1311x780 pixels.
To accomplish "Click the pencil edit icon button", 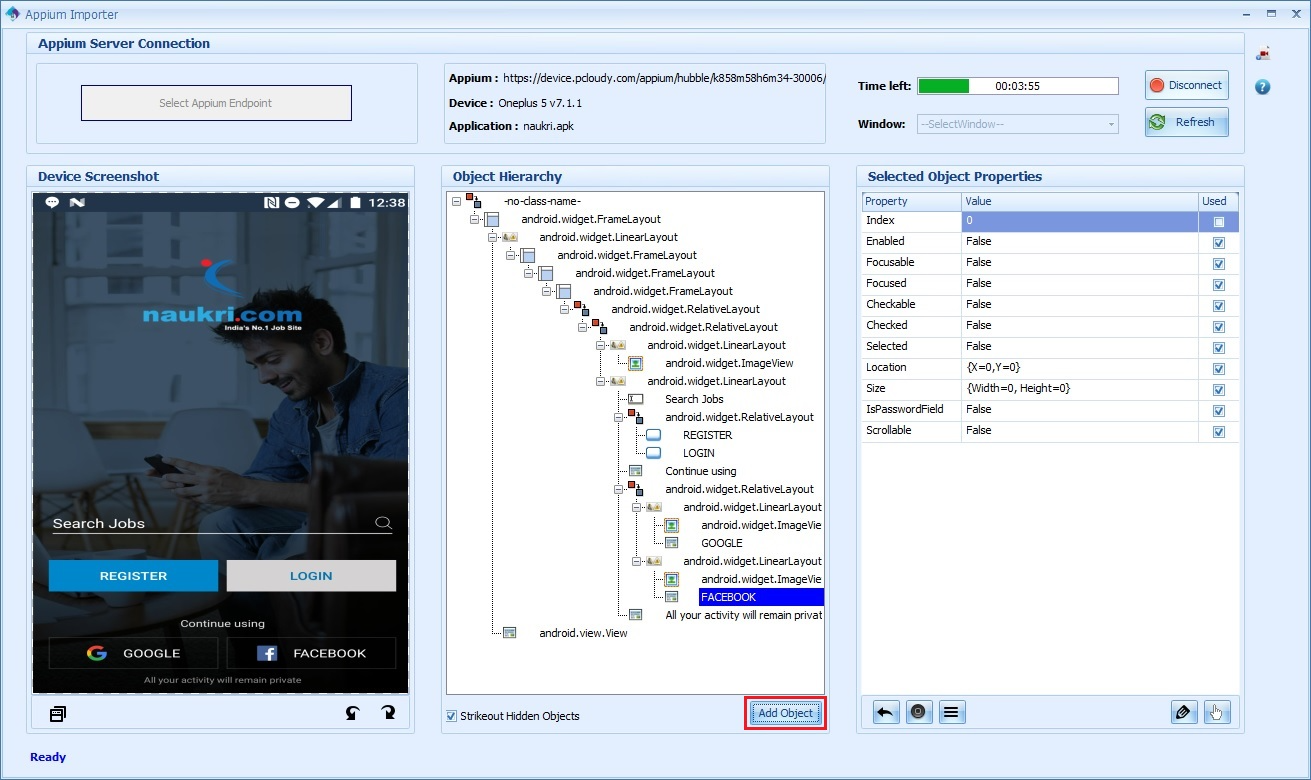I will [x=1183, y=712].
